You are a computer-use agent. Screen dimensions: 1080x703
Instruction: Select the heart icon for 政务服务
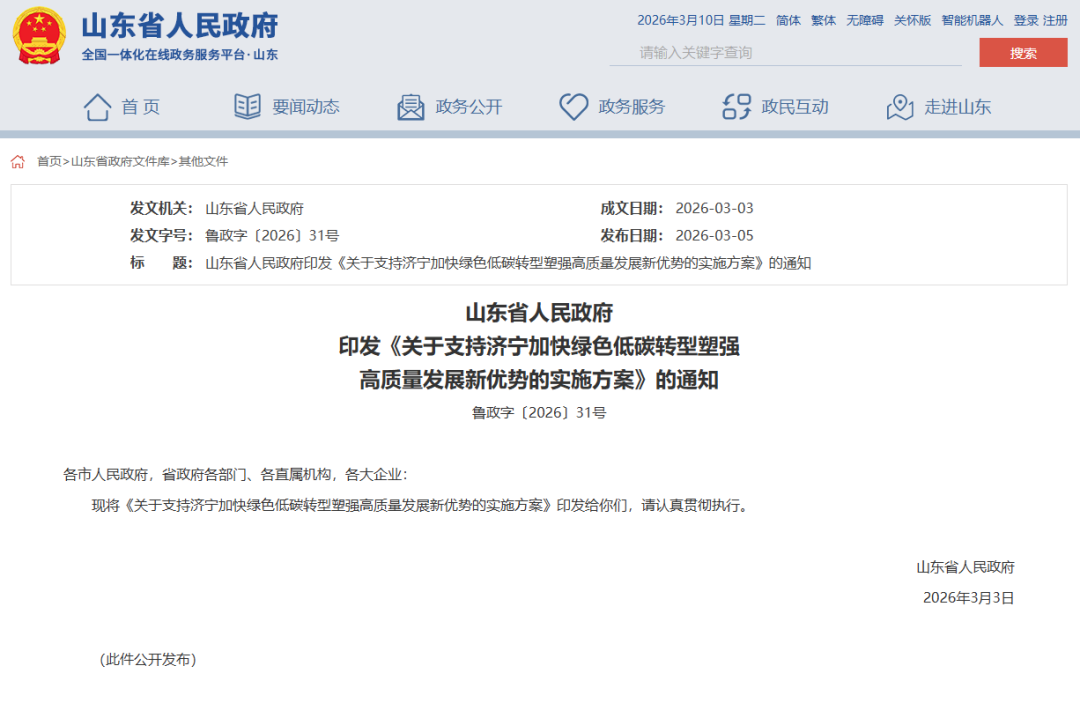click(x=573, y=105)
